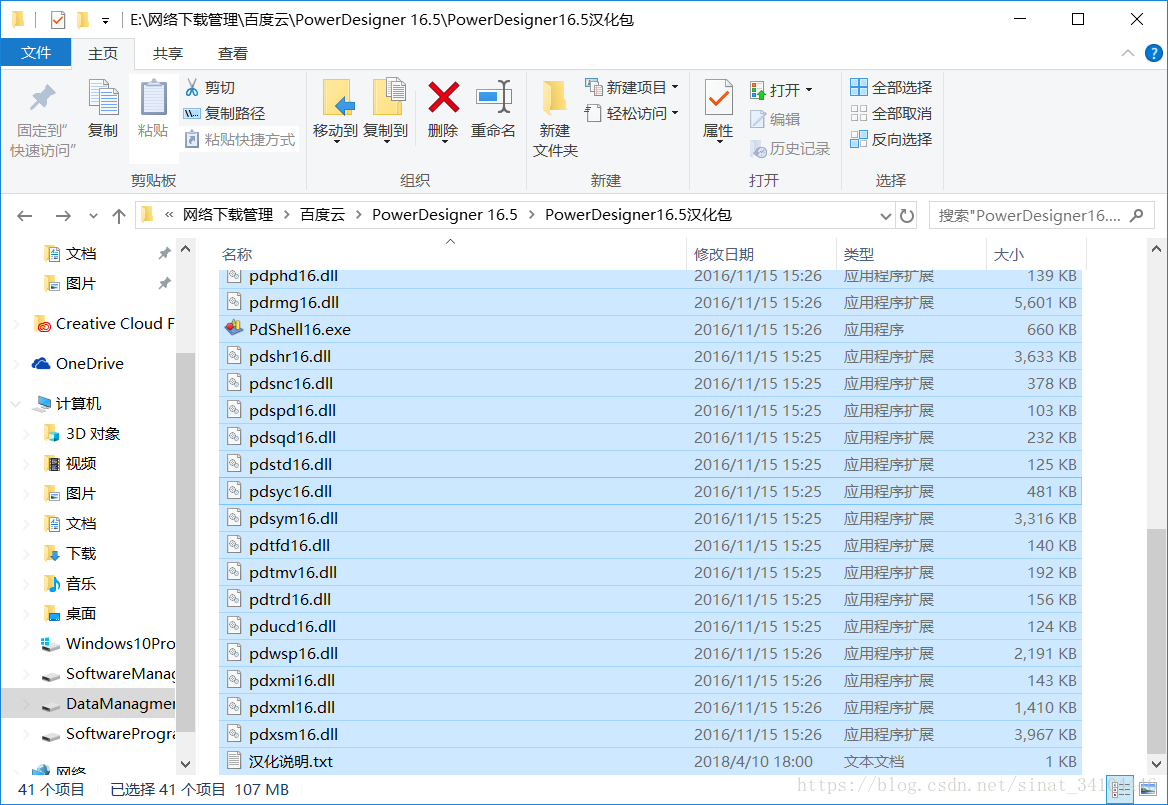Open the 文件 (File) menu tab
Screen dimensions: 1168x805
click(x=36, y=53)
